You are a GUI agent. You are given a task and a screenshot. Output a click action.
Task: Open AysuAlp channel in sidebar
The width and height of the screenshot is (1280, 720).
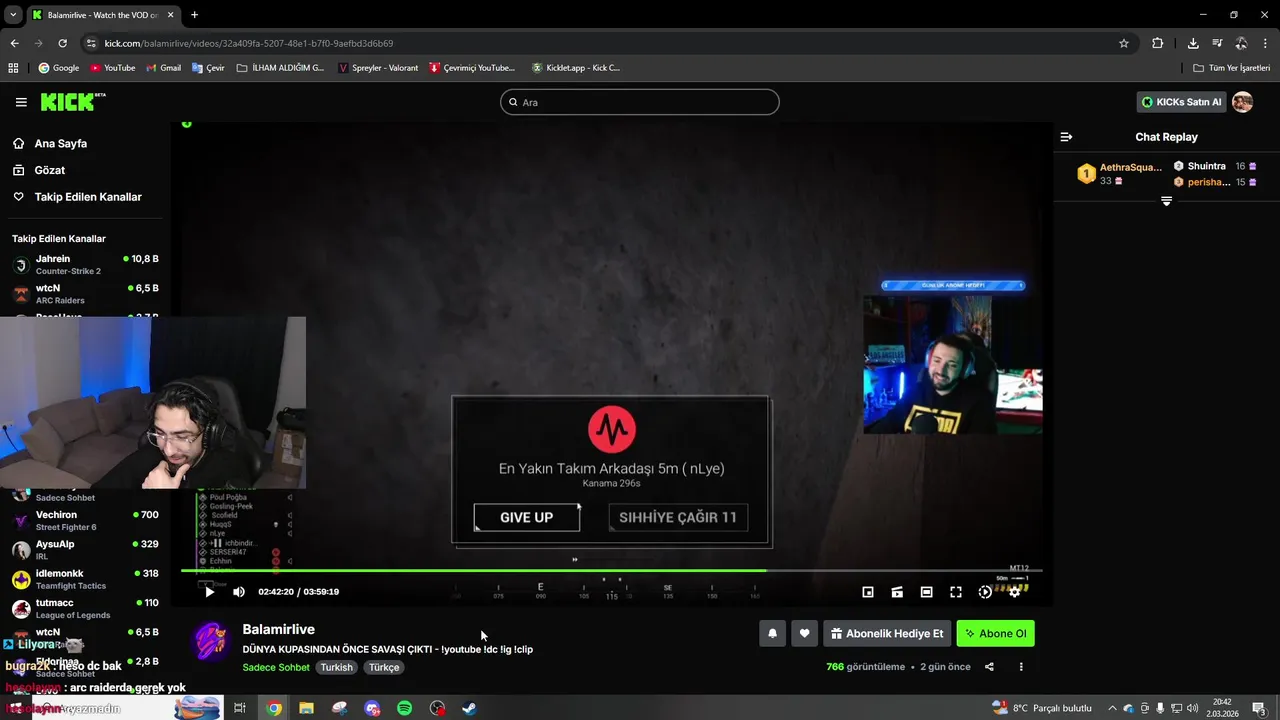point(85,550)
